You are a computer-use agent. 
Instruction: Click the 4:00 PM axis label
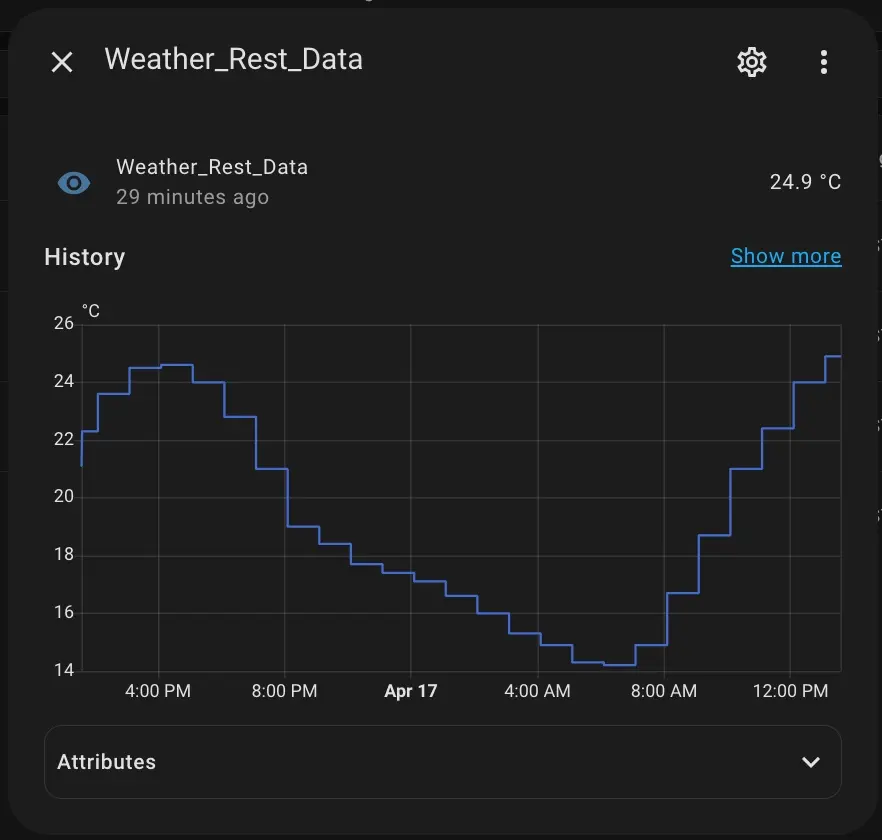pos(158,691)
